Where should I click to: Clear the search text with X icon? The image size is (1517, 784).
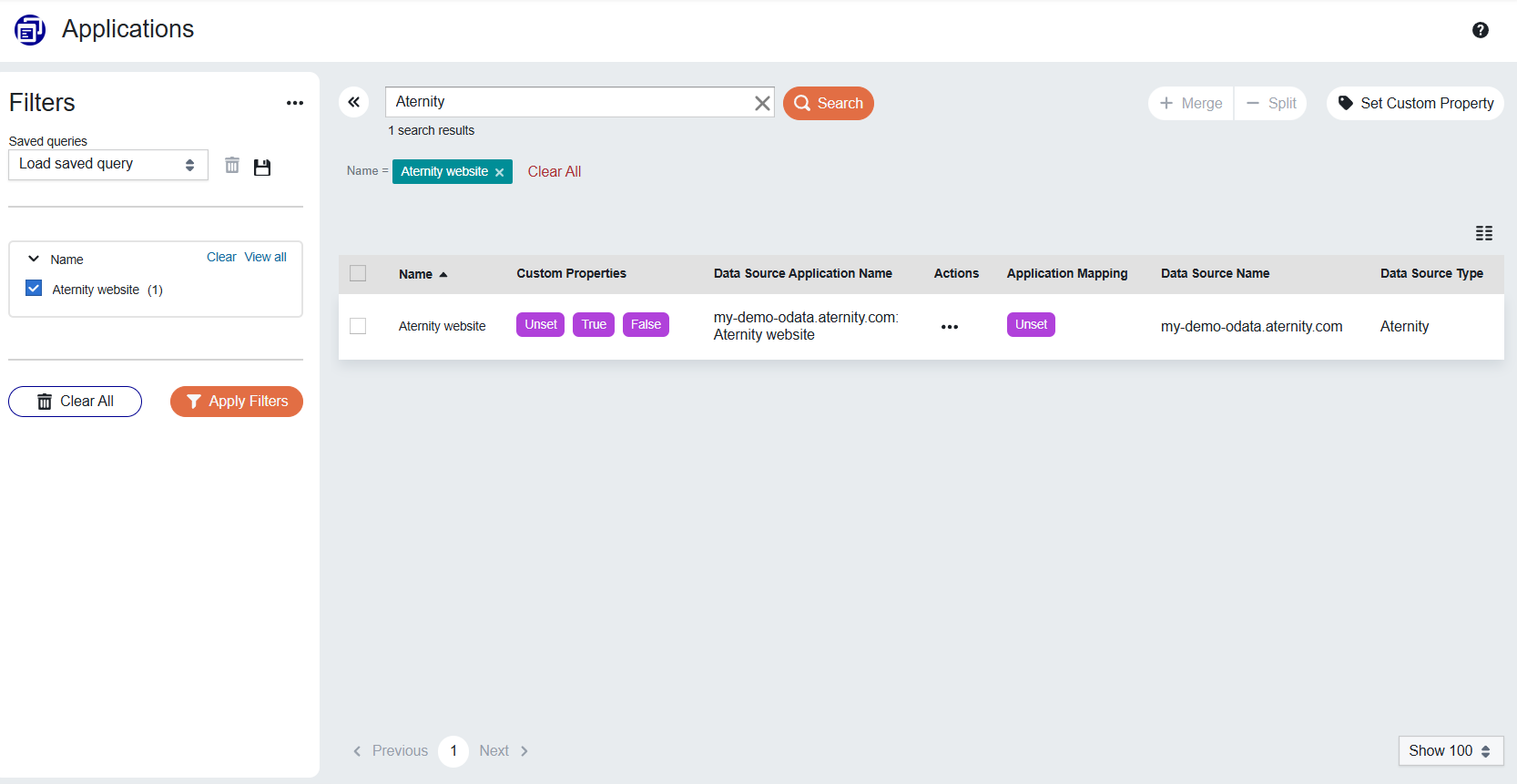[x=762, y=103]
